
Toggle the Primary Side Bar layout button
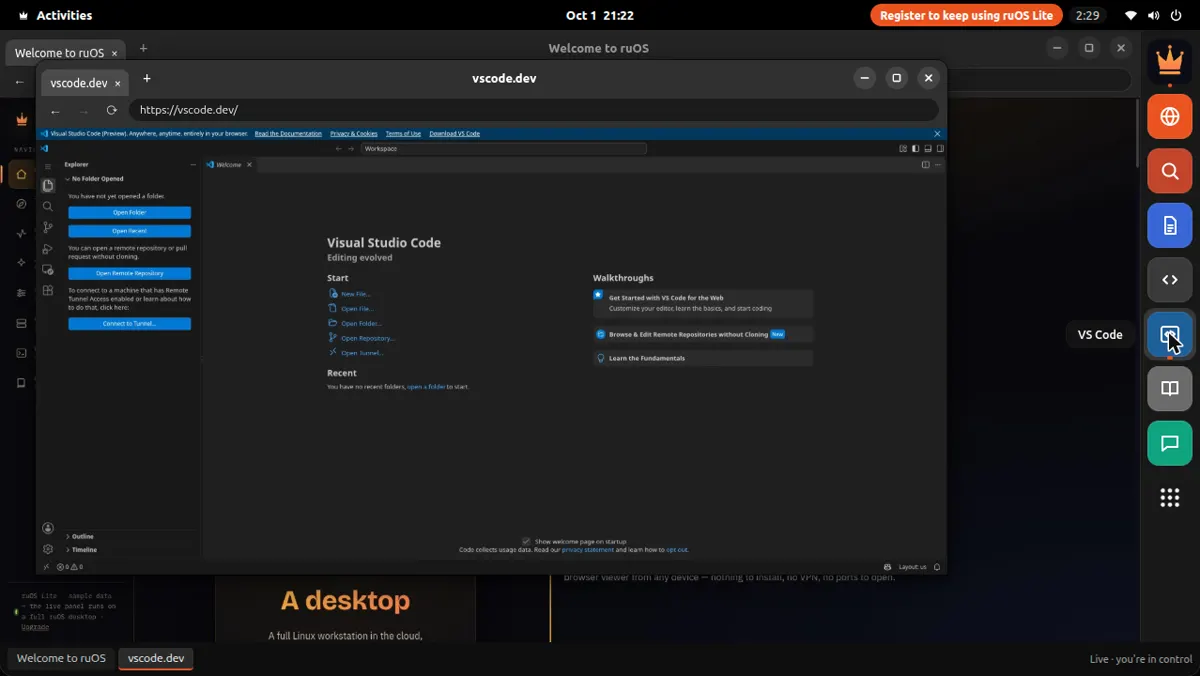[915, 149]
